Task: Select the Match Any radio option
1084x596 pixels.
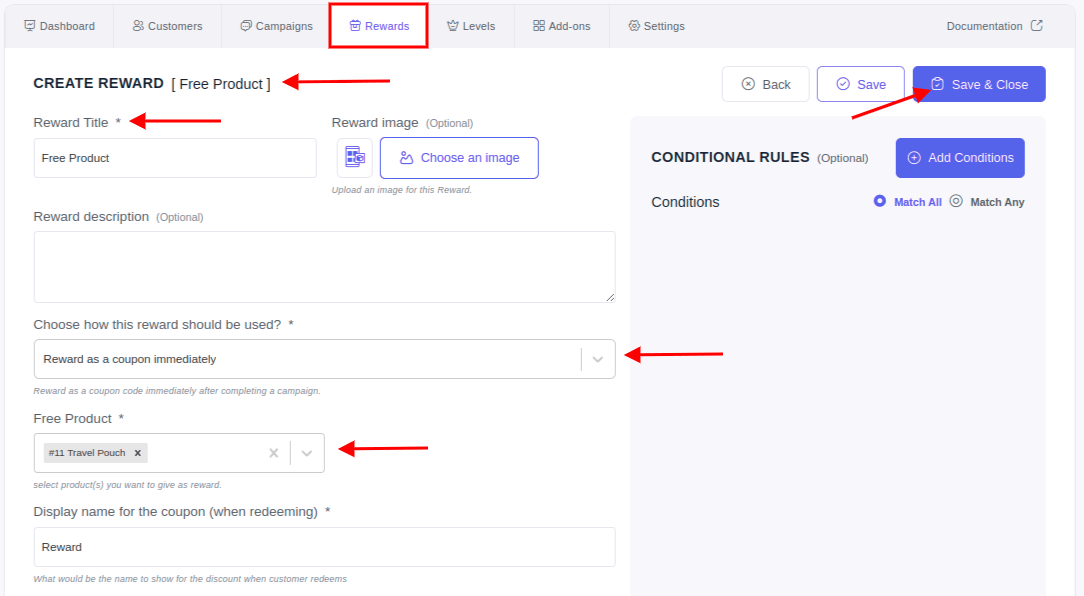Action: coord(956,201)
